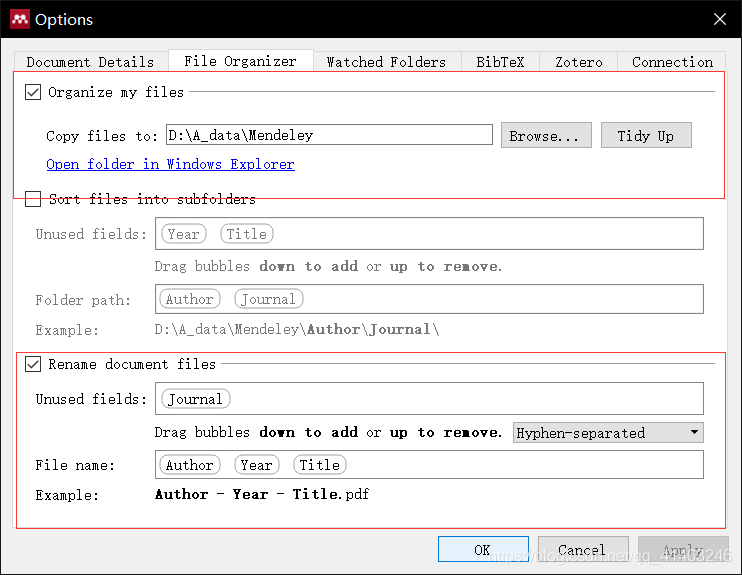Screen dimensions: 742x575
Task: Select the Year bubble in File name
Action: click(x=256, y=465)
